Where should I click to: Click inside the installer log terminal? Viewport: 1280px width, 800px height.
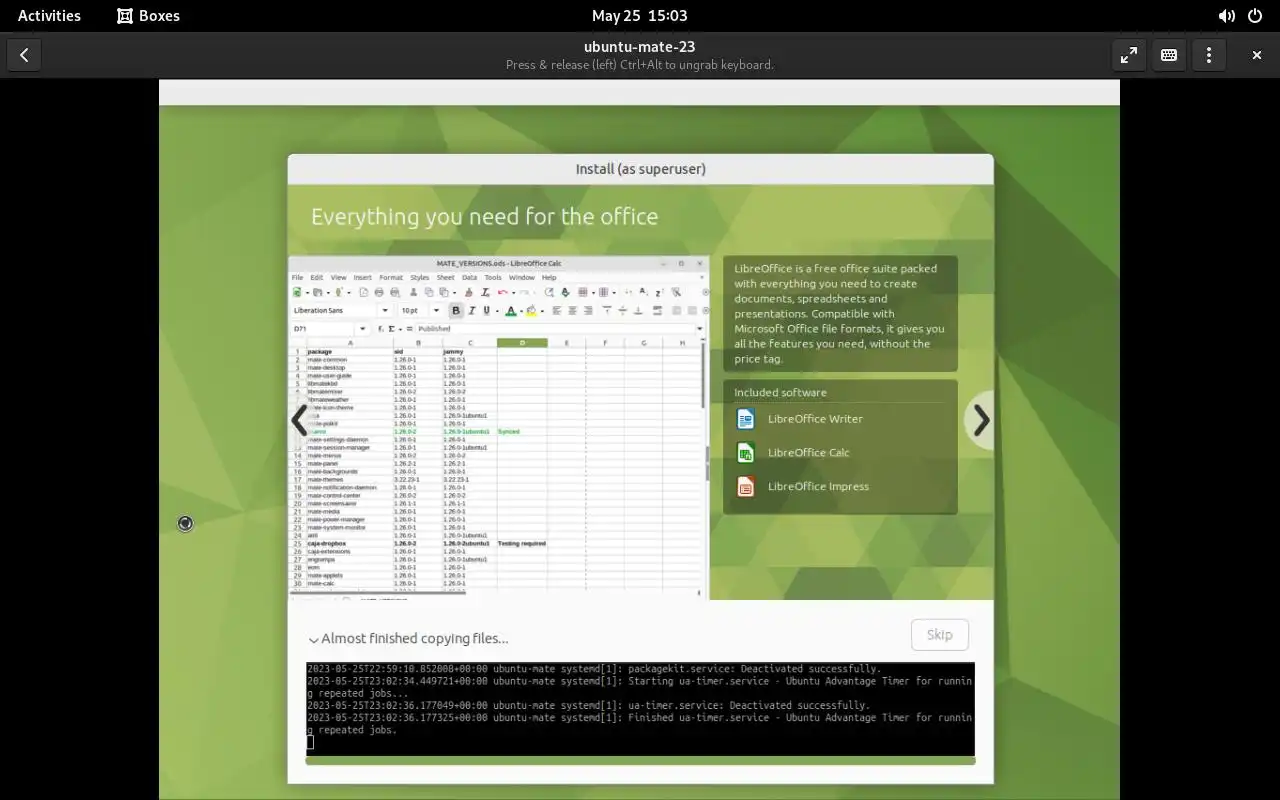tap(640, 709)
